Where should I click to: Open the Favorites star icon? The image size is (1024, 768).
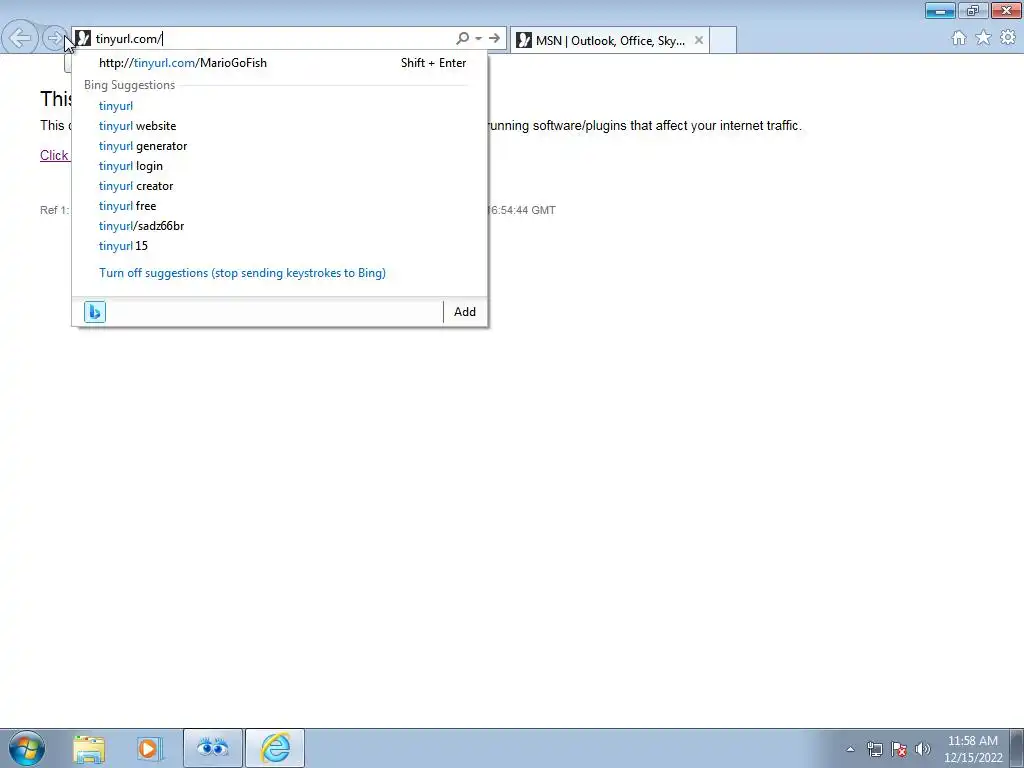click(983, 38)
